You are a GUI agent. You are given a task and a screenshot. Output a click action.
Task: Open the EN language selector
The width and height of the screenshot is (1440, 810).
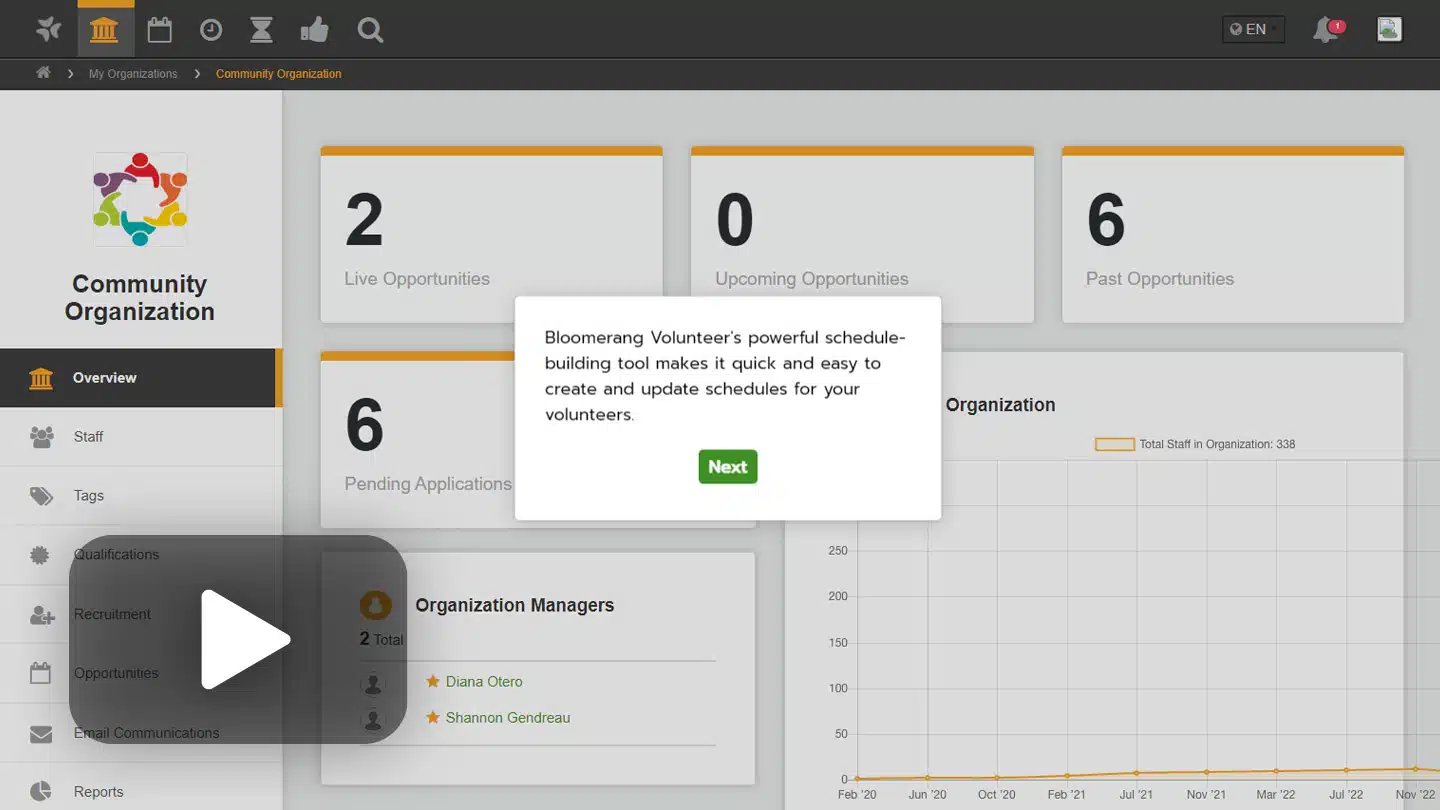click(x=1253, y=29)
